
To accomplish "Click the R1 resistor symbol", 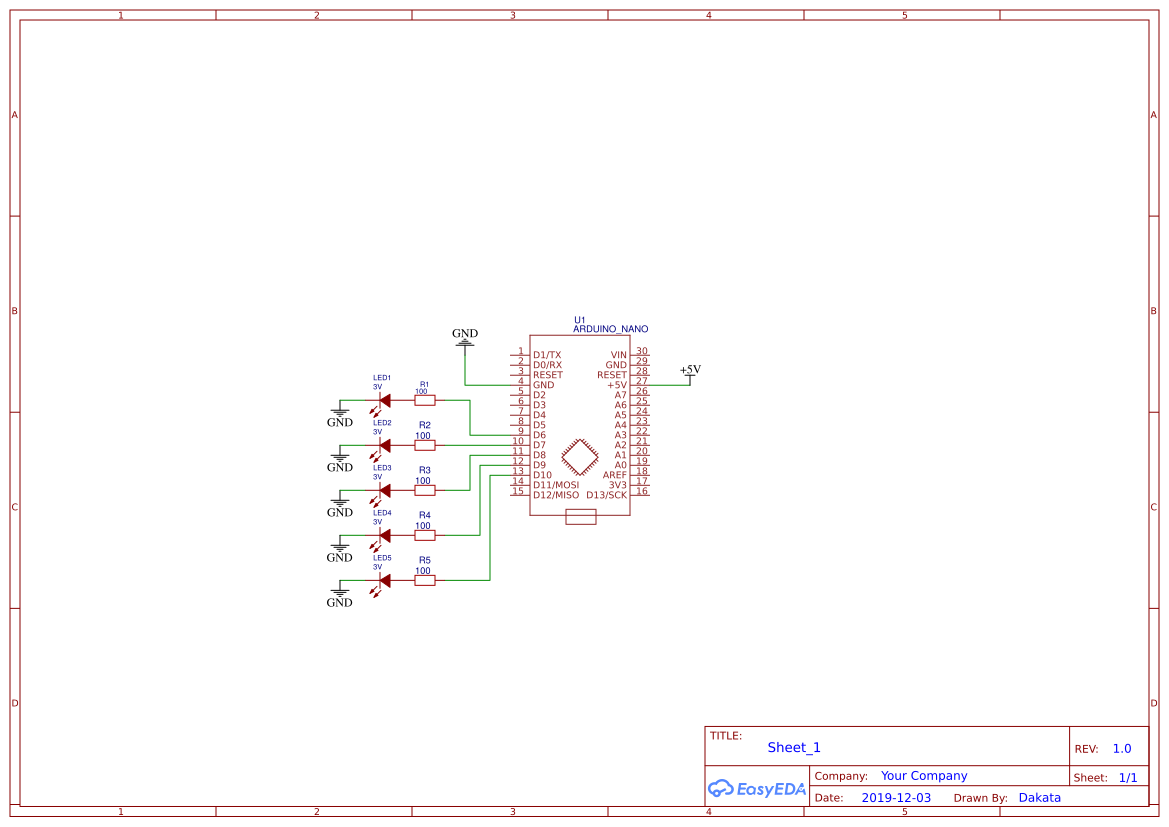I will 424,400.
